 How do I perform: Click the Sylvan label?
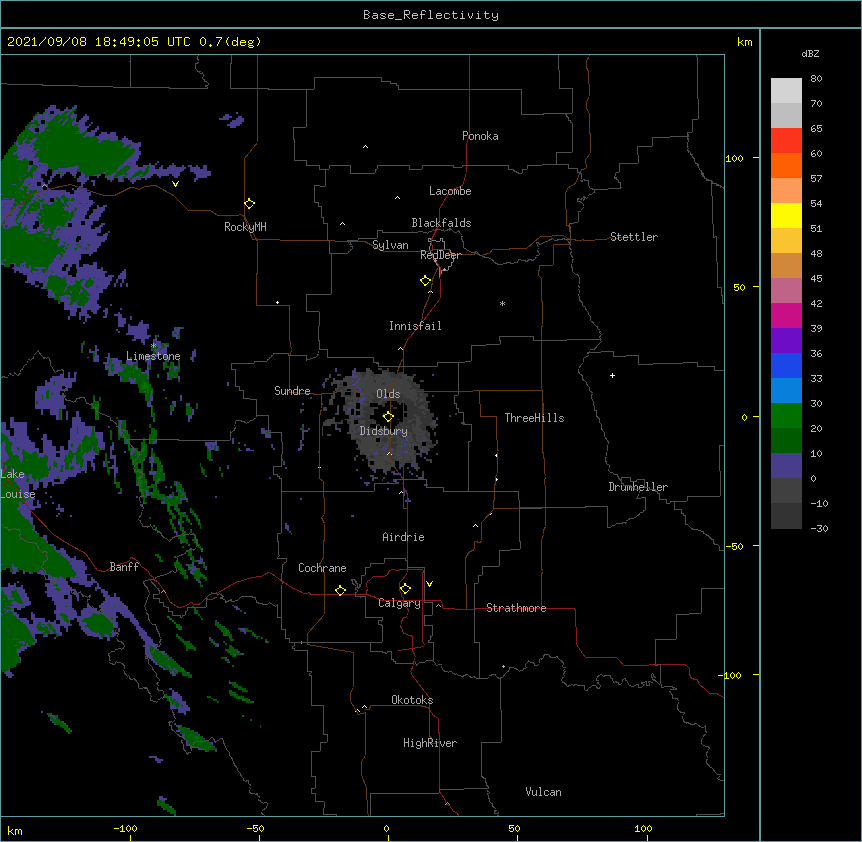[390, 245]
